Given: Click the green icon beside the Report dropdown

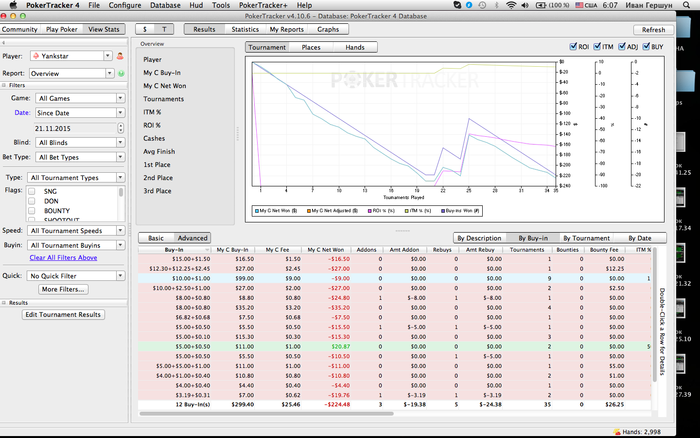Looking at the screenshot, I should pyautogui.click(x=121, y=73).
